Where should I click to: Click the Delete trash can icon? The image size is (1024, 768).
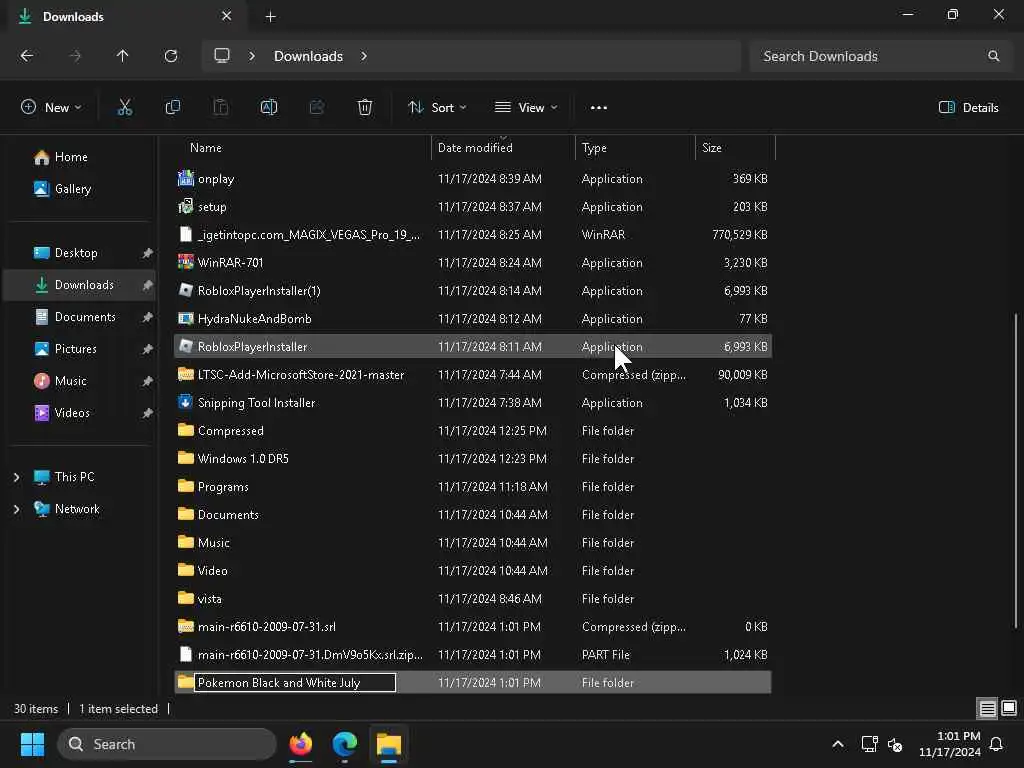pyautogui.click(x=365, y=108)
